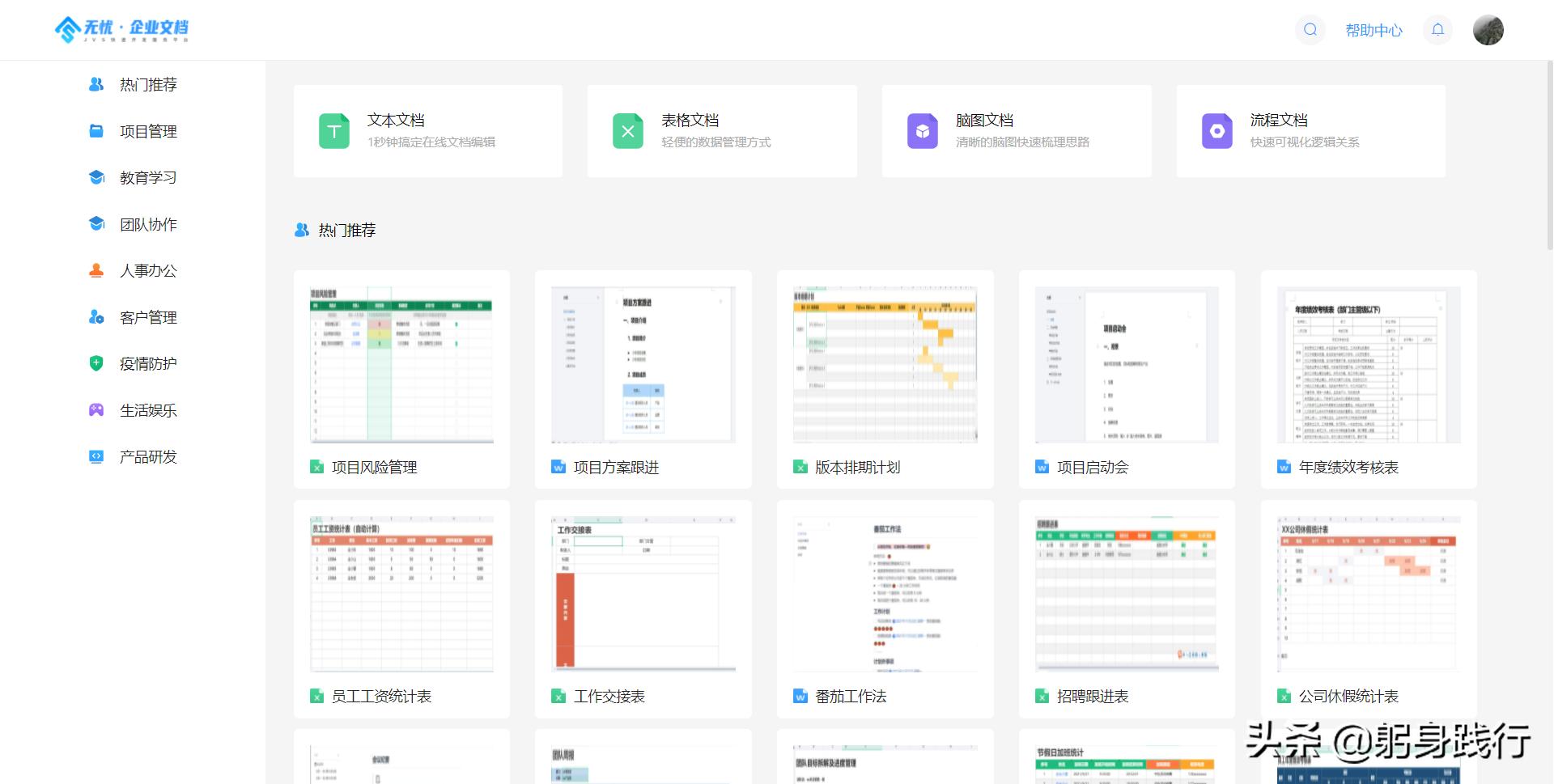
Task: Open the 工作交接表 template thumbnail
Action: pos(643,594)
